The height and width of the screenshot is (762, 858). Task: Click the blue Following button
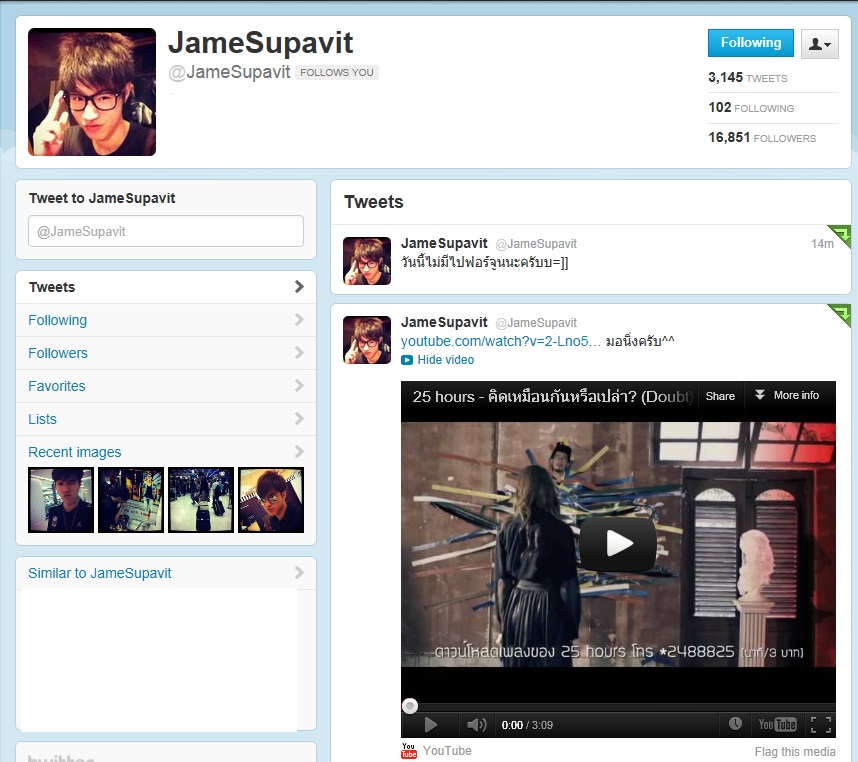[750, 43]
